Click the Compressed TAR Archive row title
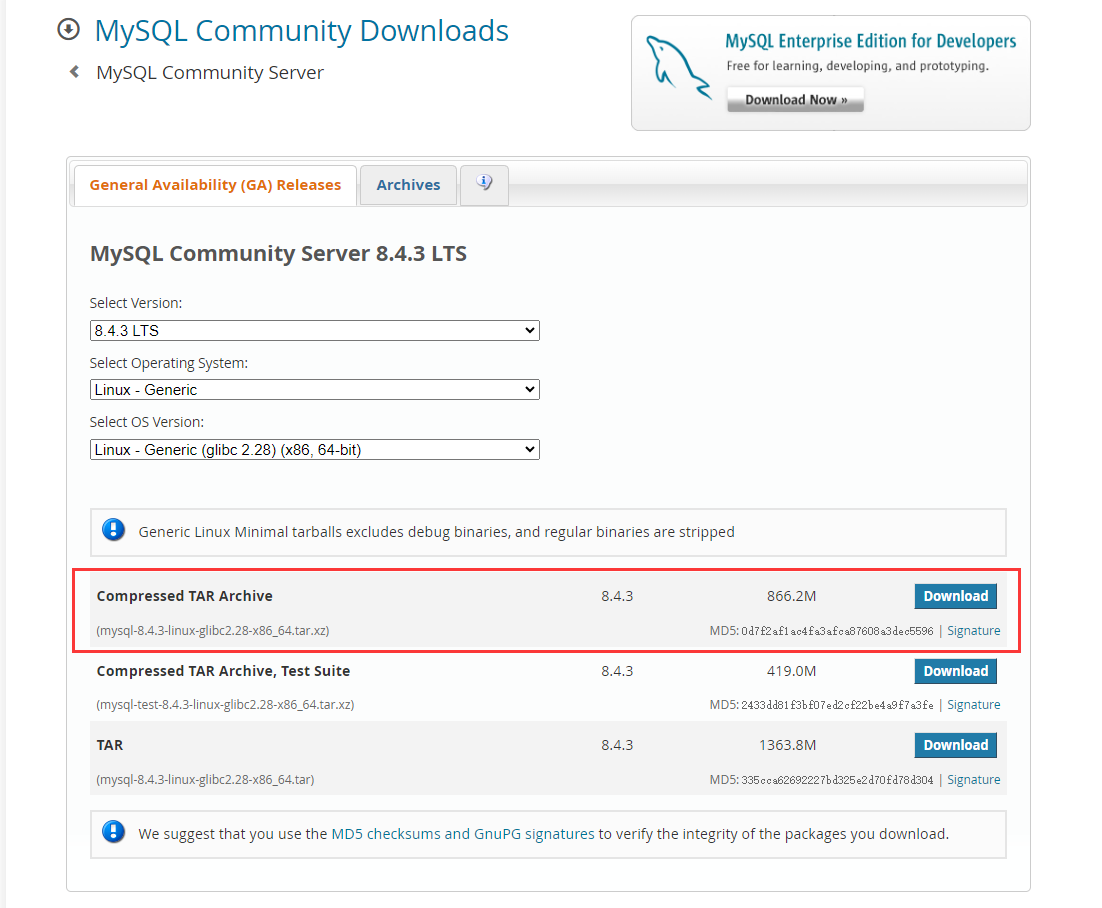Viewport: 1102px width, 908px height. pyautogui.click(x=185, y=596)
